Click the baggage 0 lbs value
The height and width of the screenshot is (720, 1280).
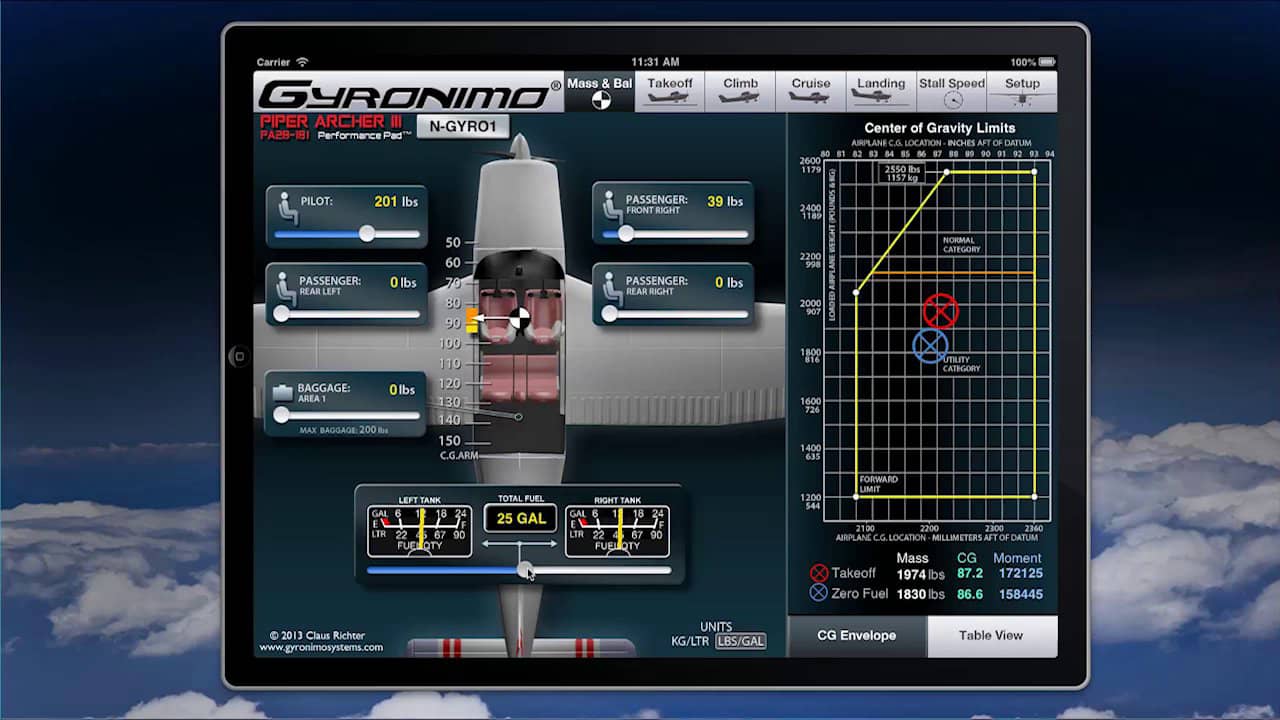point(403,389)
